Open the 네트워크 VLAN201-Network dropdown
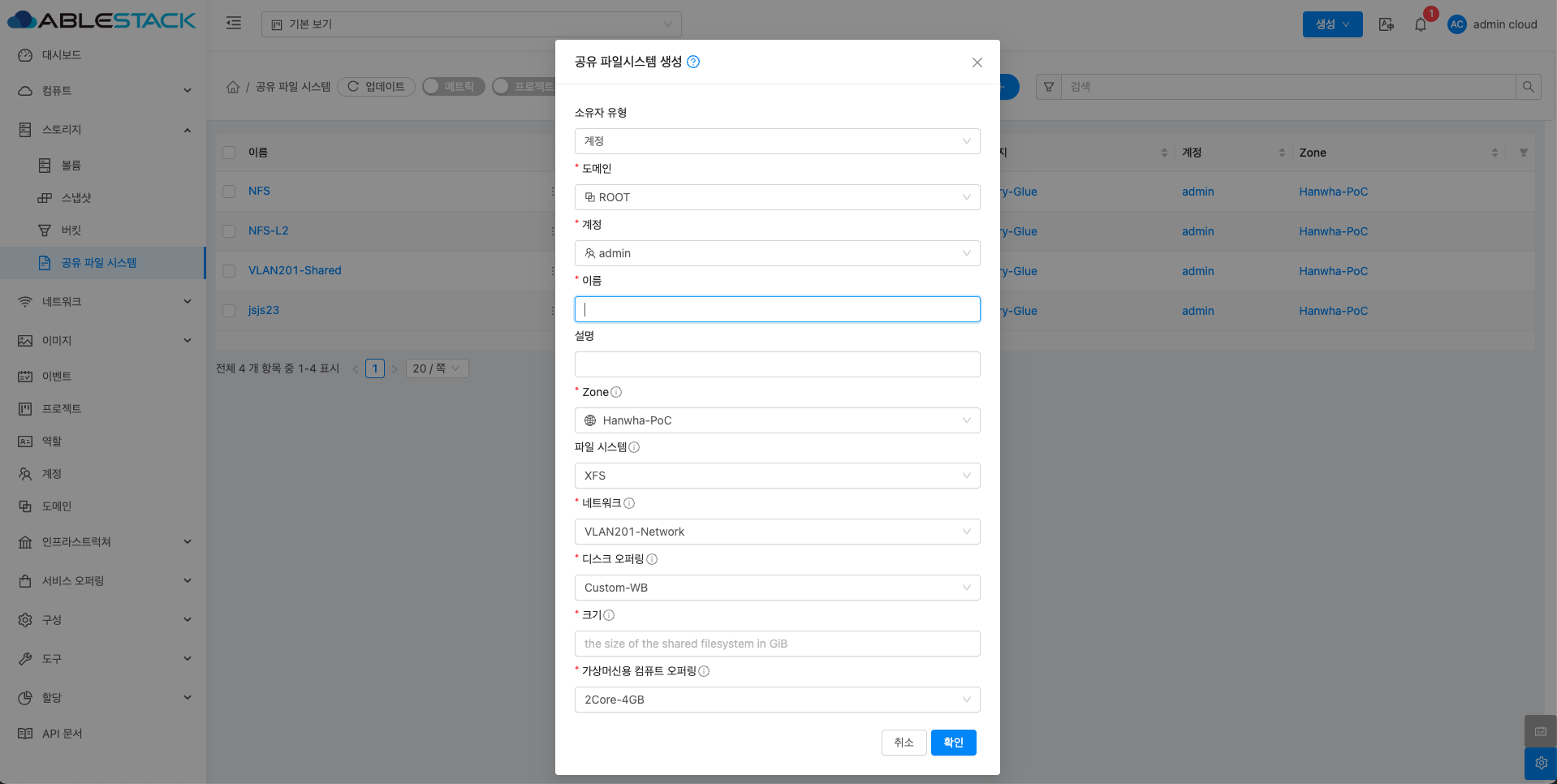 pos(777,532)
